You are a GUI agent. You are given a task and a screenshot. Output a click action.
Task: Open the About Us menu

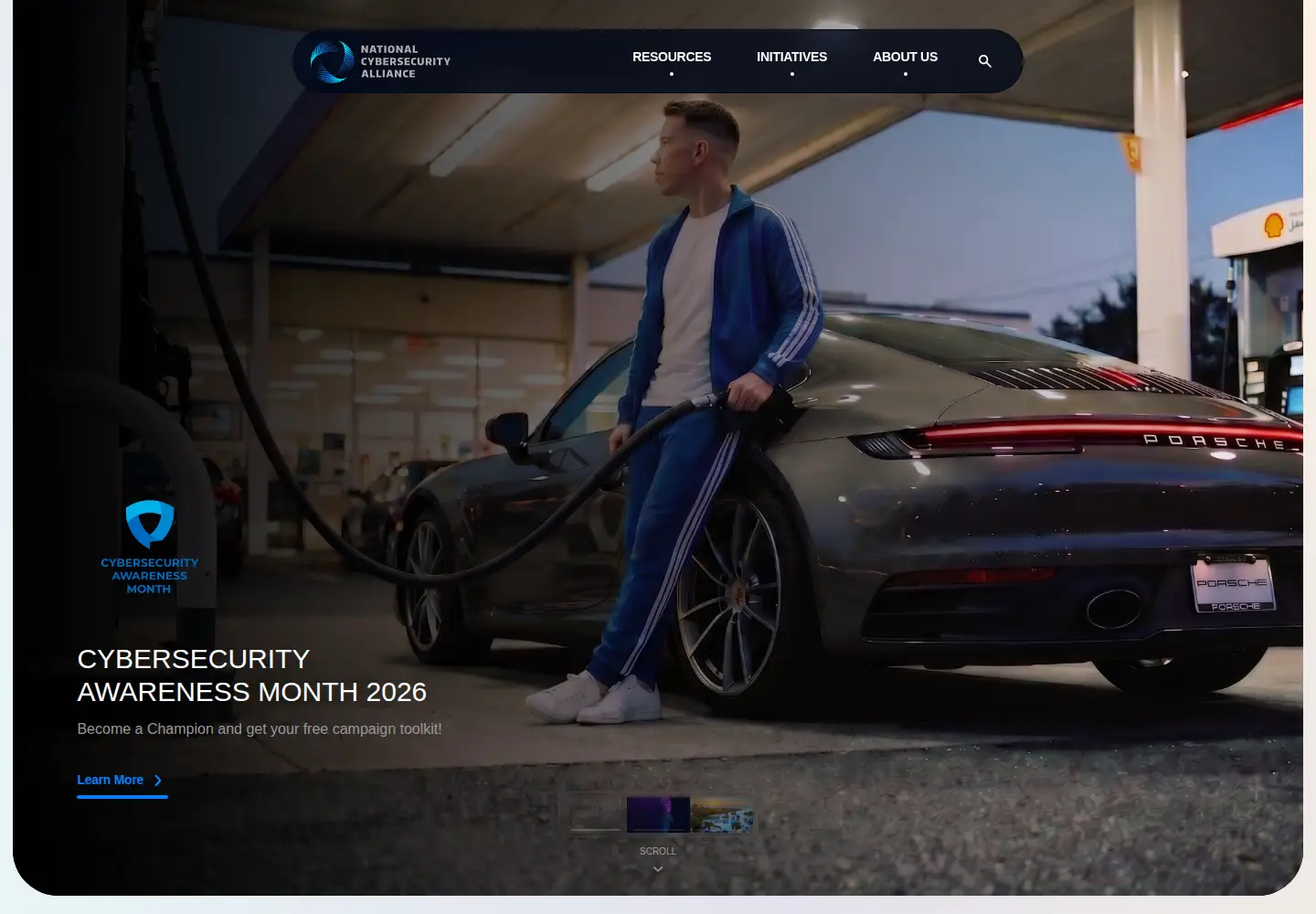[905, 57]
